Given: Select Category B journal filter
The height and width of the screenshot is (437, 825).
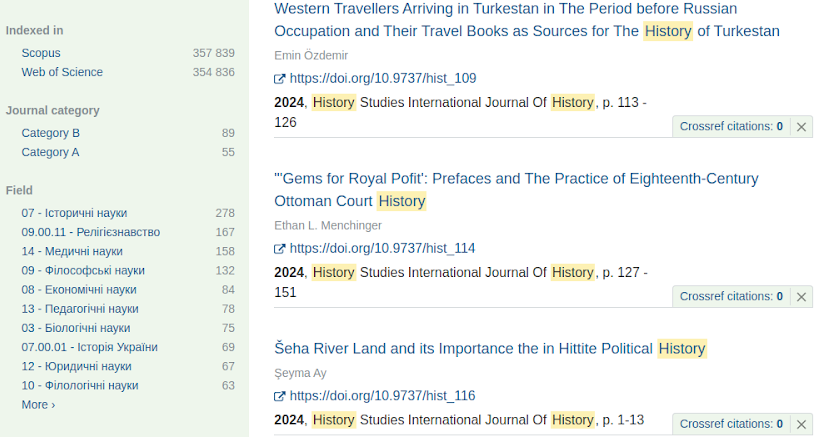Looking at the screenshot, I should coord(50,133).
